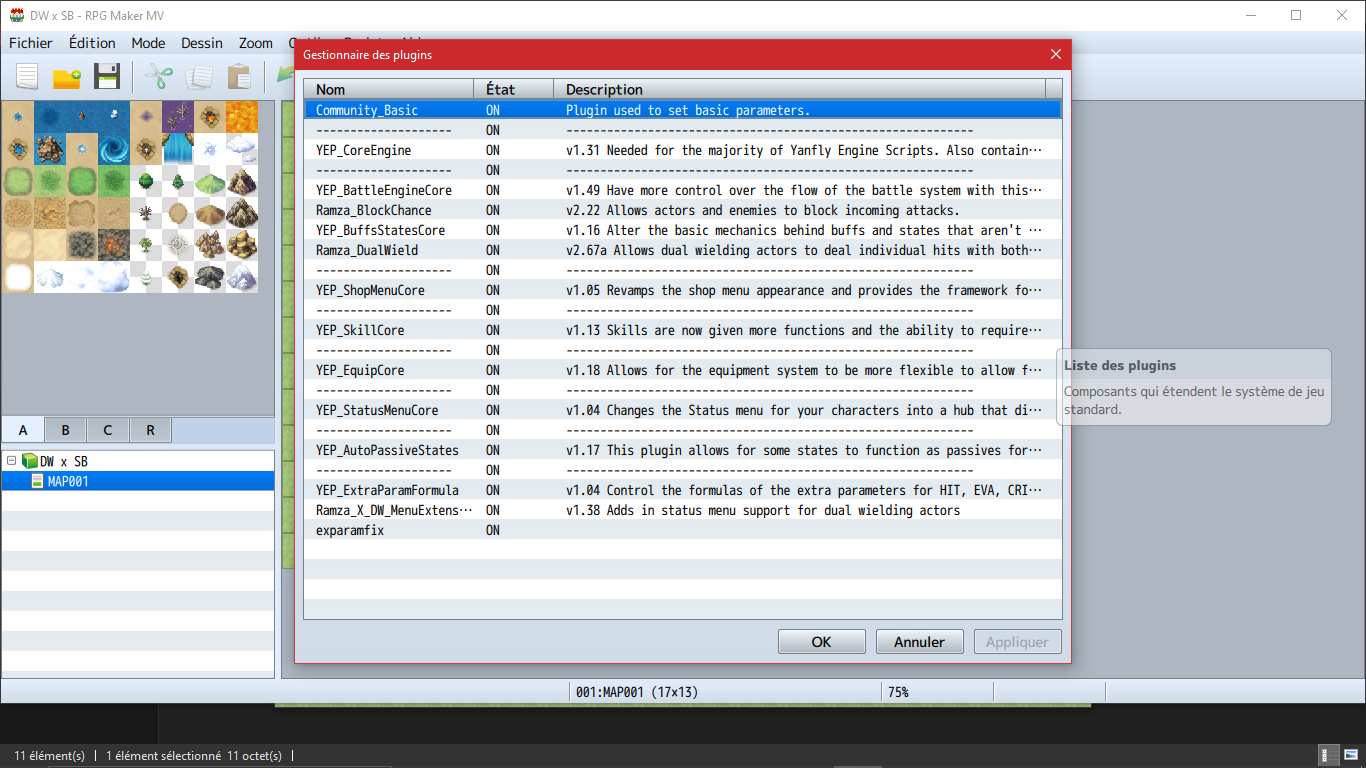The image size is (1366, 768).
Task: Click the New Project toolbar icon
Action: pos(27,77)
